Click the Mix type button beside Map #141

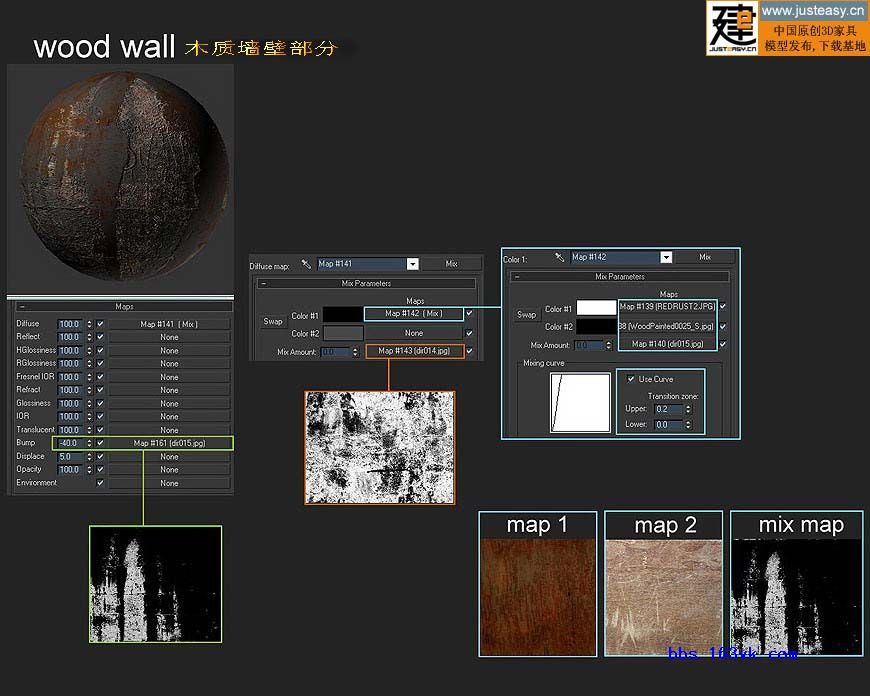pos(452,264)
